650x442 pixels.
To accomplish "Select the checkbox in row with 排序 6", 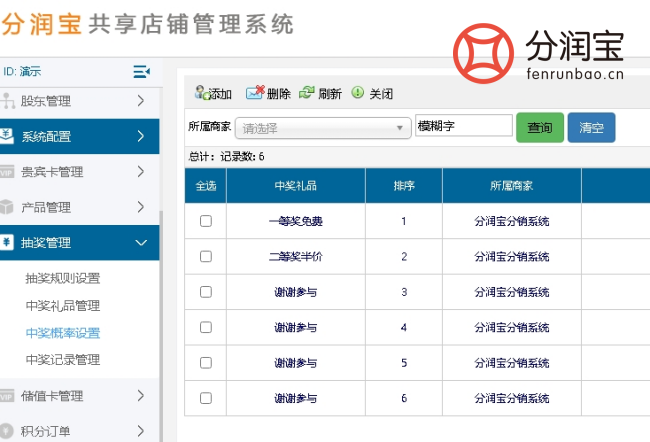I will pyautogui.click(x=206, y=398).
